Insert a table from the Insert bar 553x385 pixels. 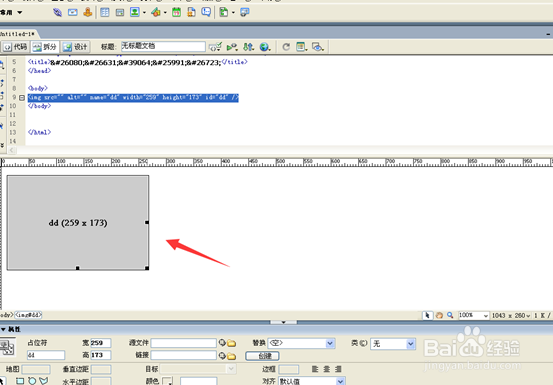click(105, 13)
